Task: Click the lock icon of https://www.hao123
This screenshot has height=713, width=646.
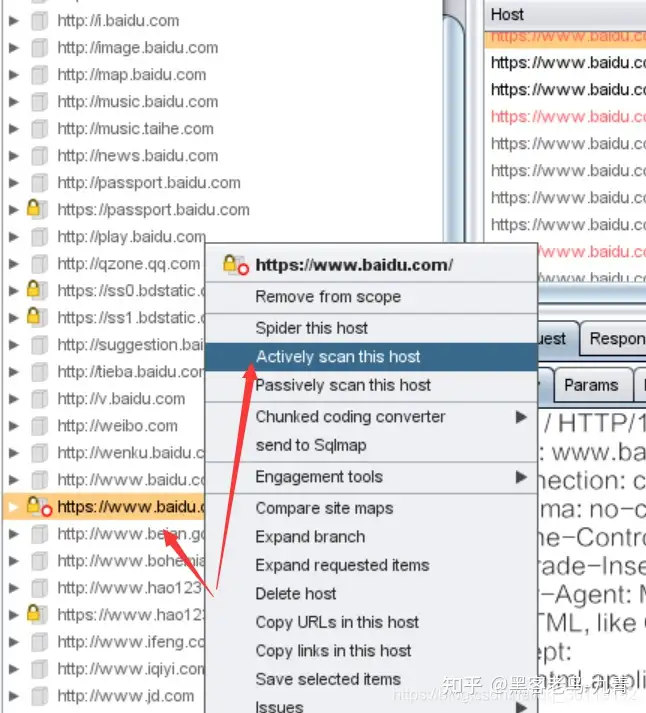Action: (34, 613)
